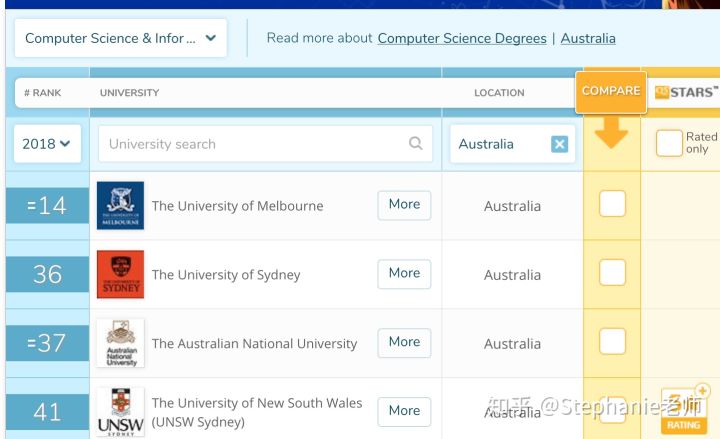Click More for University of Melbourne

[x=404, y=205]
